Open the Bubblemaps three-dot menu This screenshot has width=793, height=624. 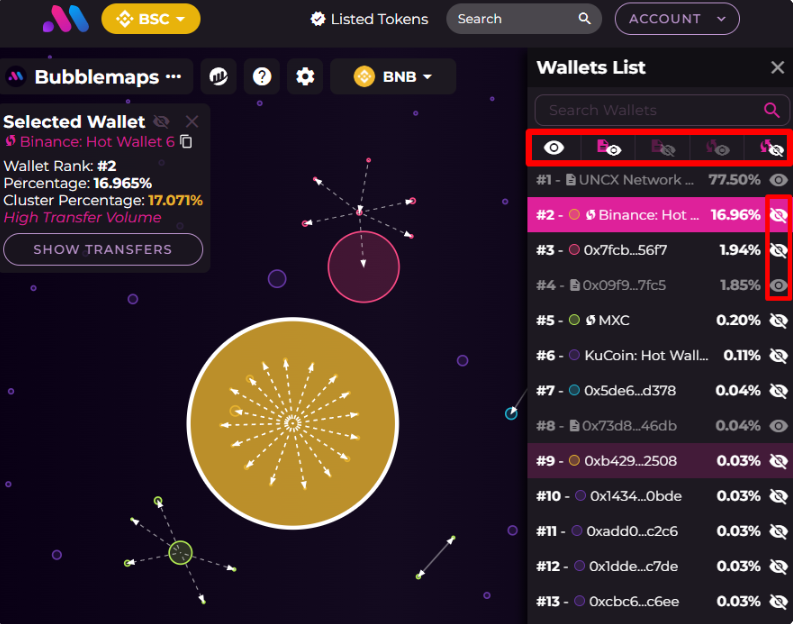coord(174,76)
